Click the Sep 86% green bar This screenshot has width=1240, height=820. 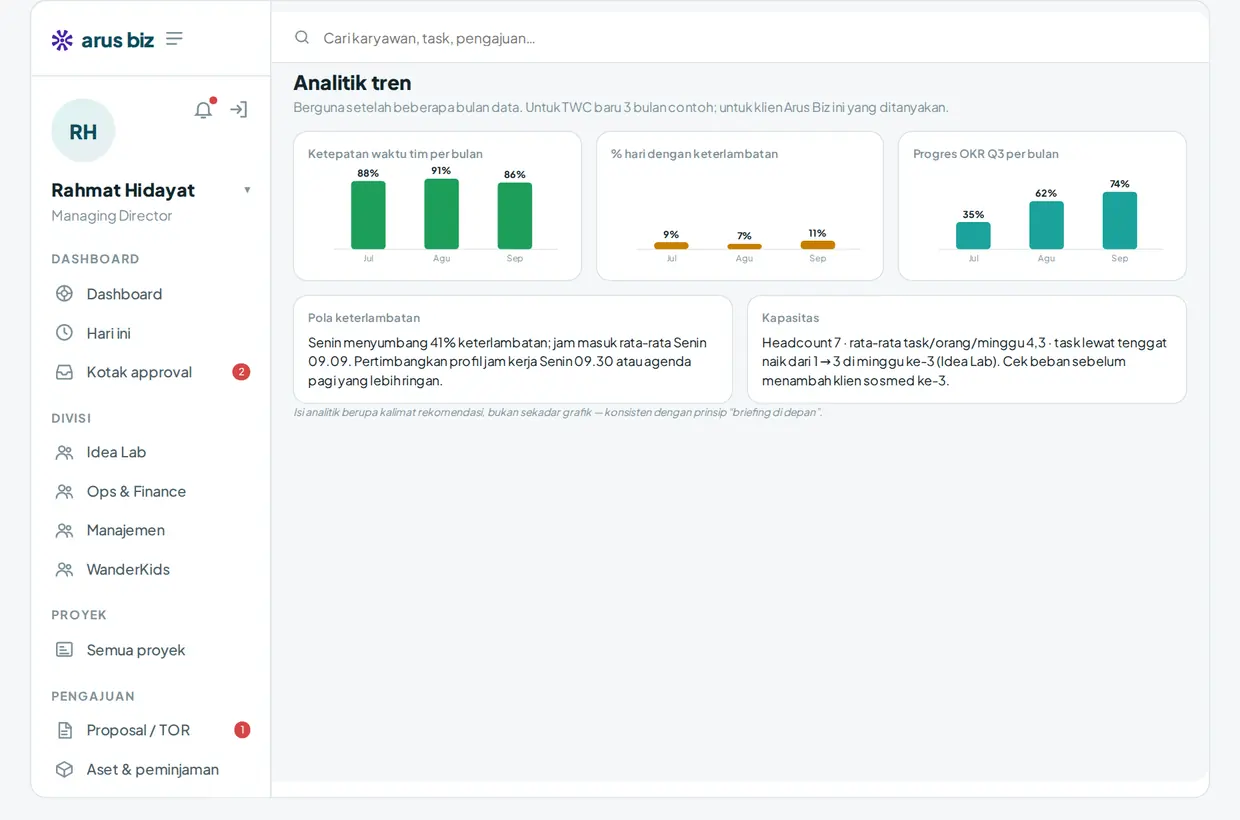[x=515, y=216]
